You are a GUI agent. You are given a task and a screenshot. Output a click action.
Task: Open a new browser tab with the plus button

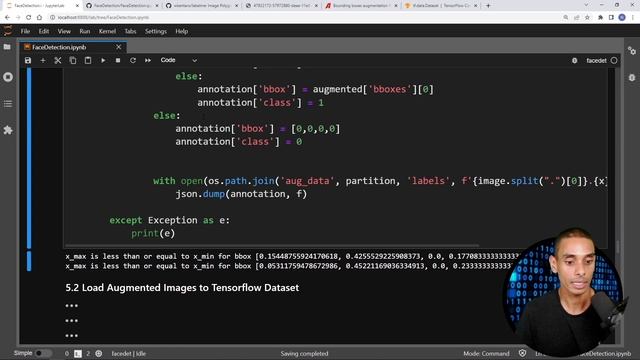[x=488, y=6]
